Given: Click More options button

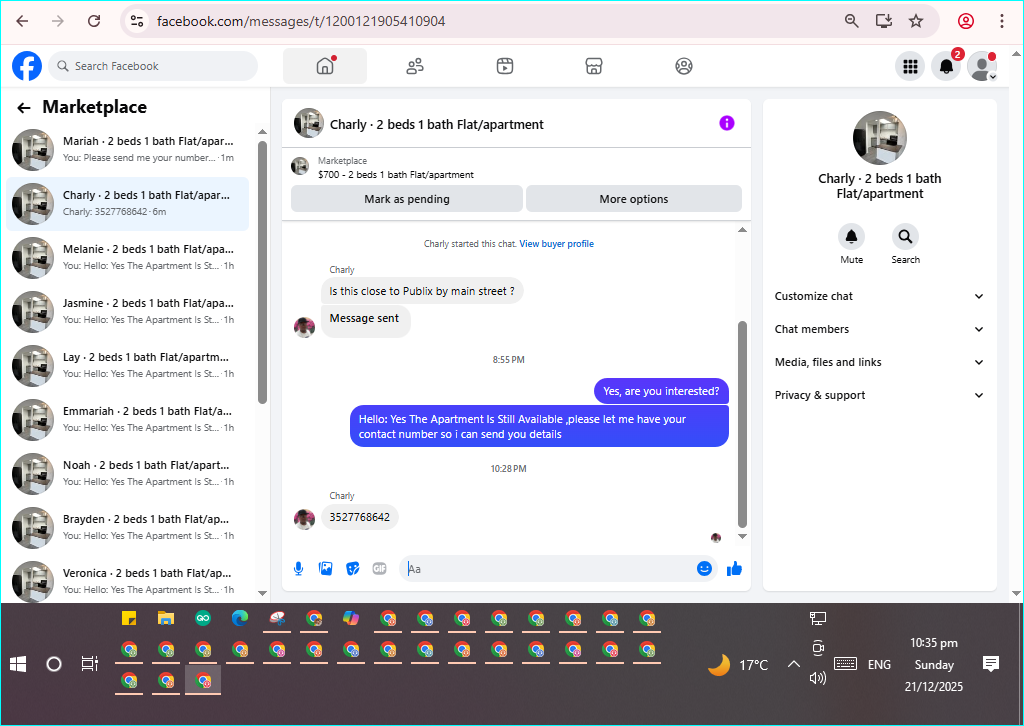Looking at the screenshot, I should tap(633, 199).
